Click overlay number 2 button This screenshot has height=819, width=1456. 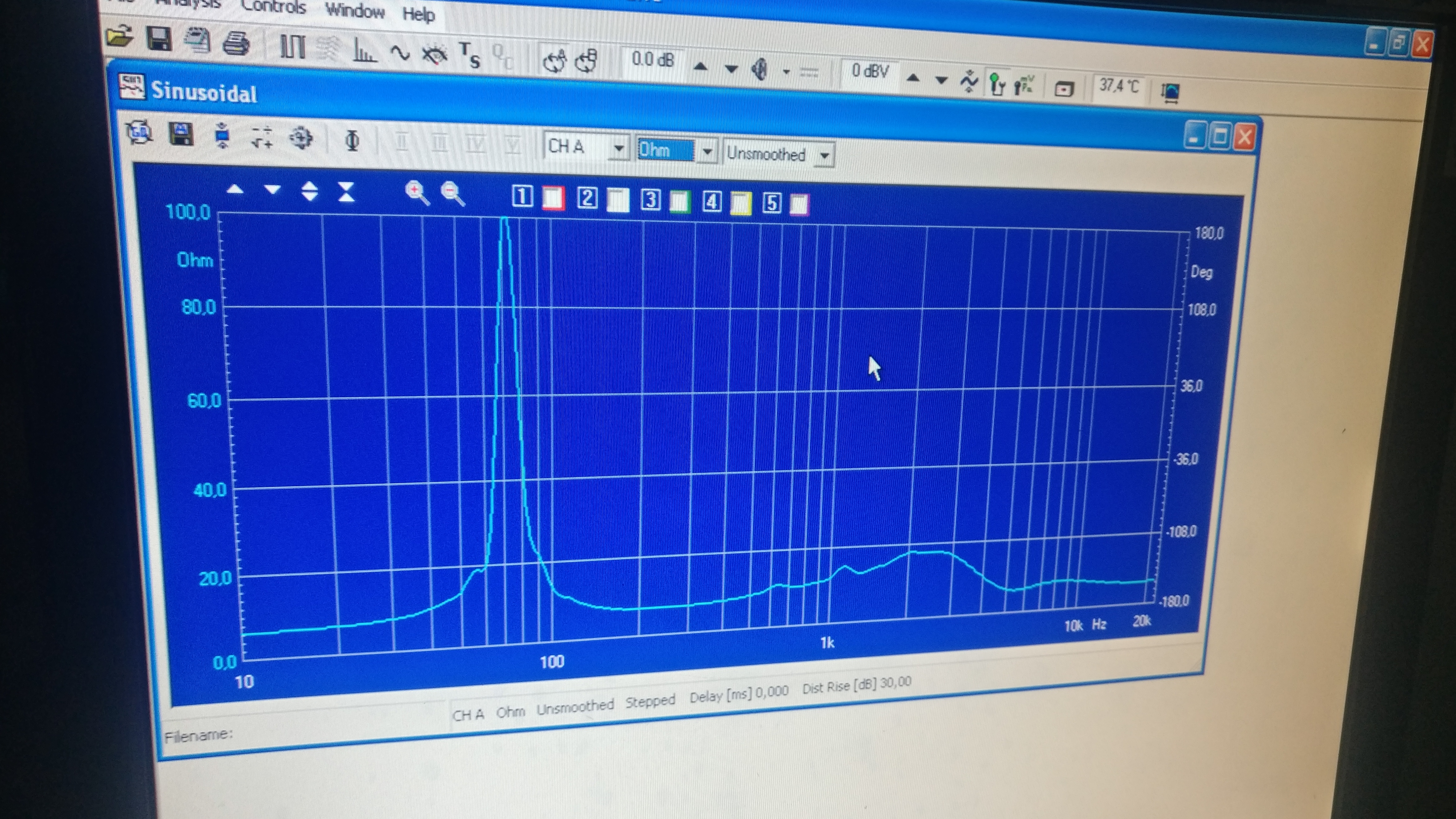tap(587, 198)
